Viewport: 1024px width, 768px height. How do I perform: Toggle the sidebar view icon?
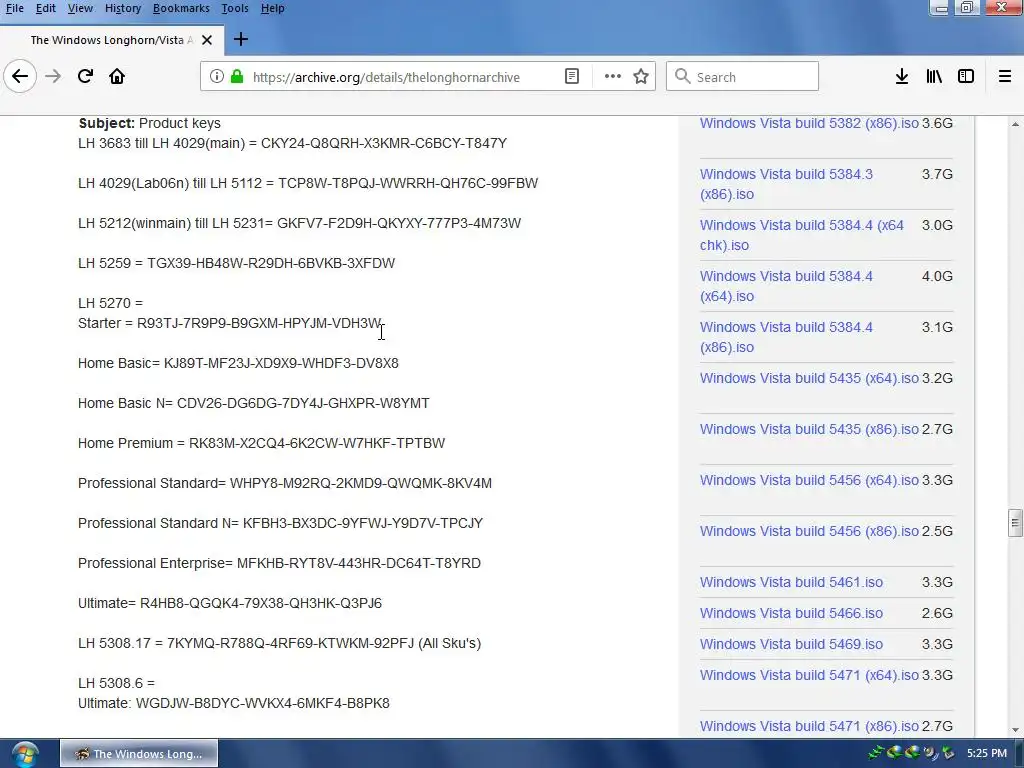[x=966, y=76]
